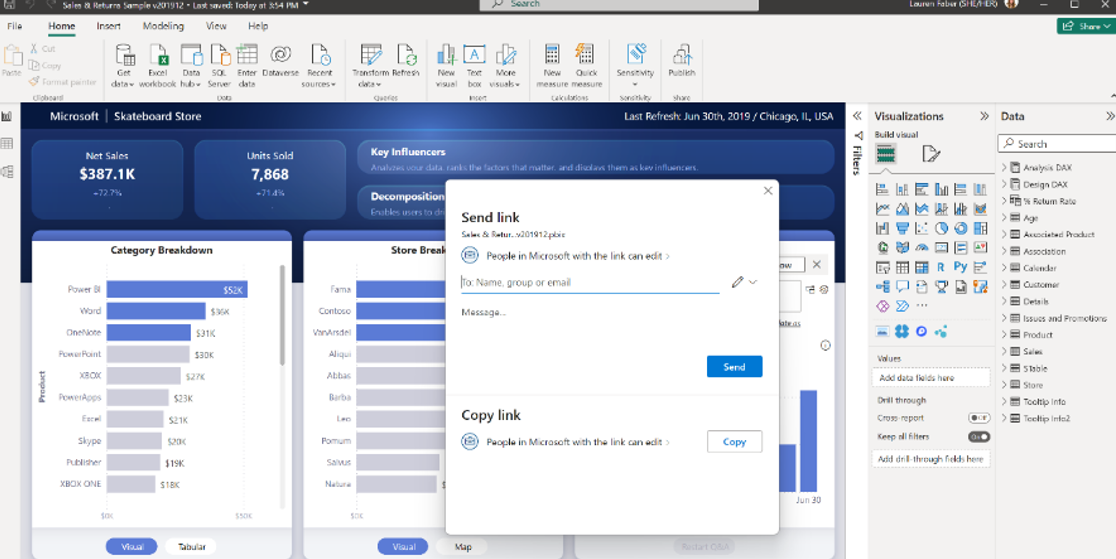Collapse the Visualizations pane
This screenshot has width=1116, height=559.
(x=984, y=116)
